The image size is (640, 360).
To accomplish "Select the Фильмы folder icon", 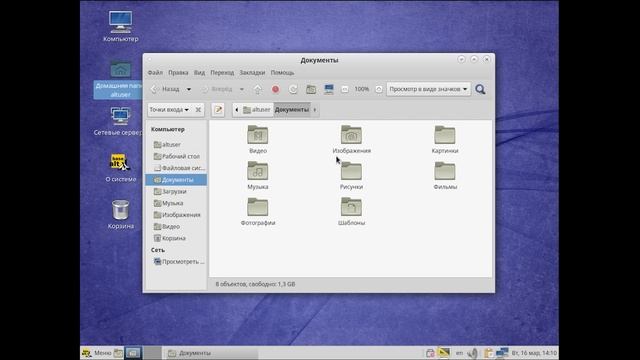I will tap(445, 171).
